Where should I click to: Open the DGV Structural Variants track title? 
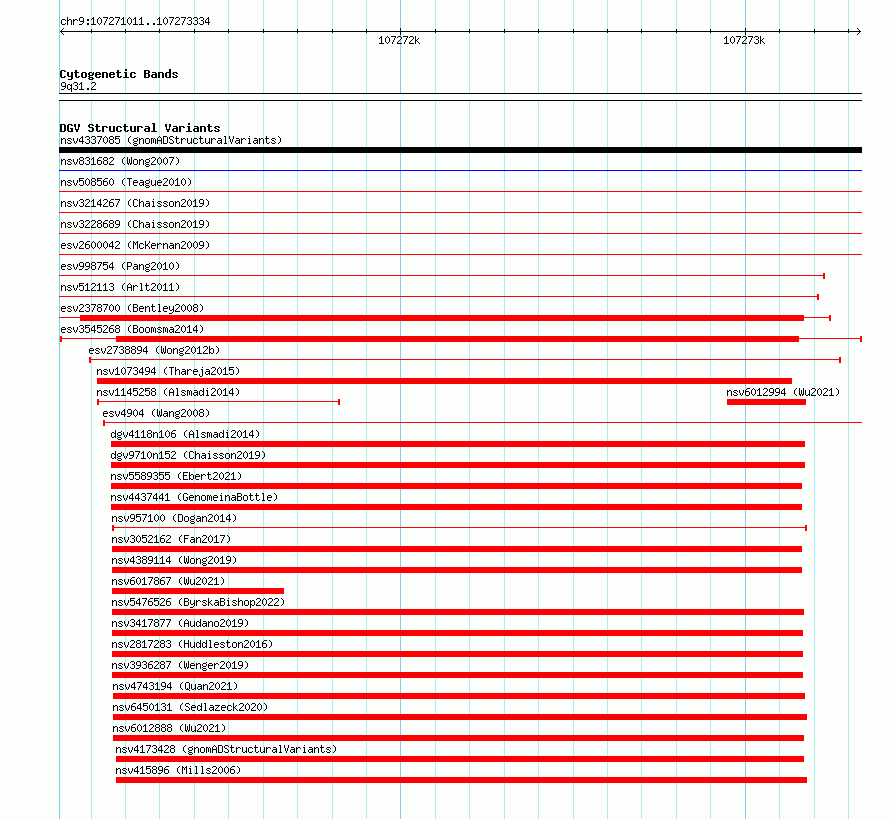[140, 128]
